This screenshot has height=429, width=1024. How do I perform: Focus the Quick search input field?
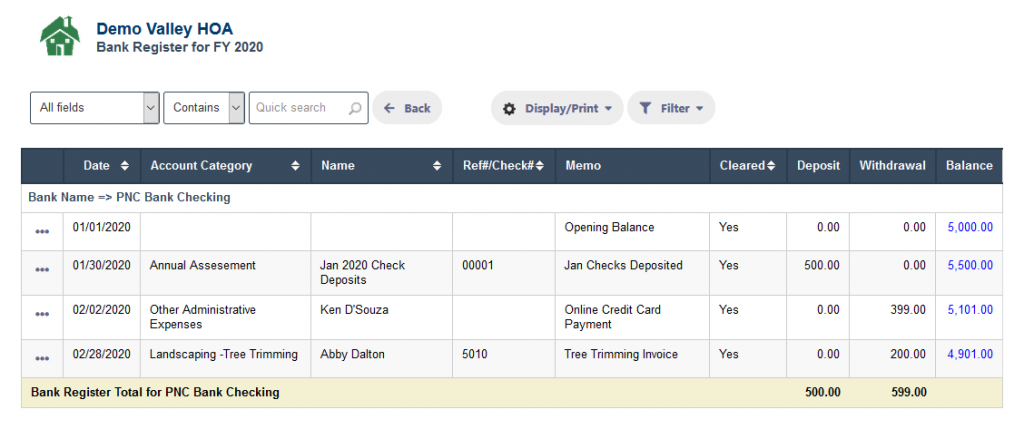(308, 108)
